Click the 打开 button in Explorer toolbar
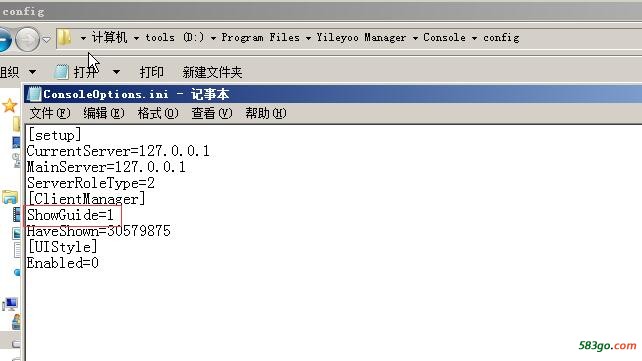642x361 pixels. click(77, 72)
